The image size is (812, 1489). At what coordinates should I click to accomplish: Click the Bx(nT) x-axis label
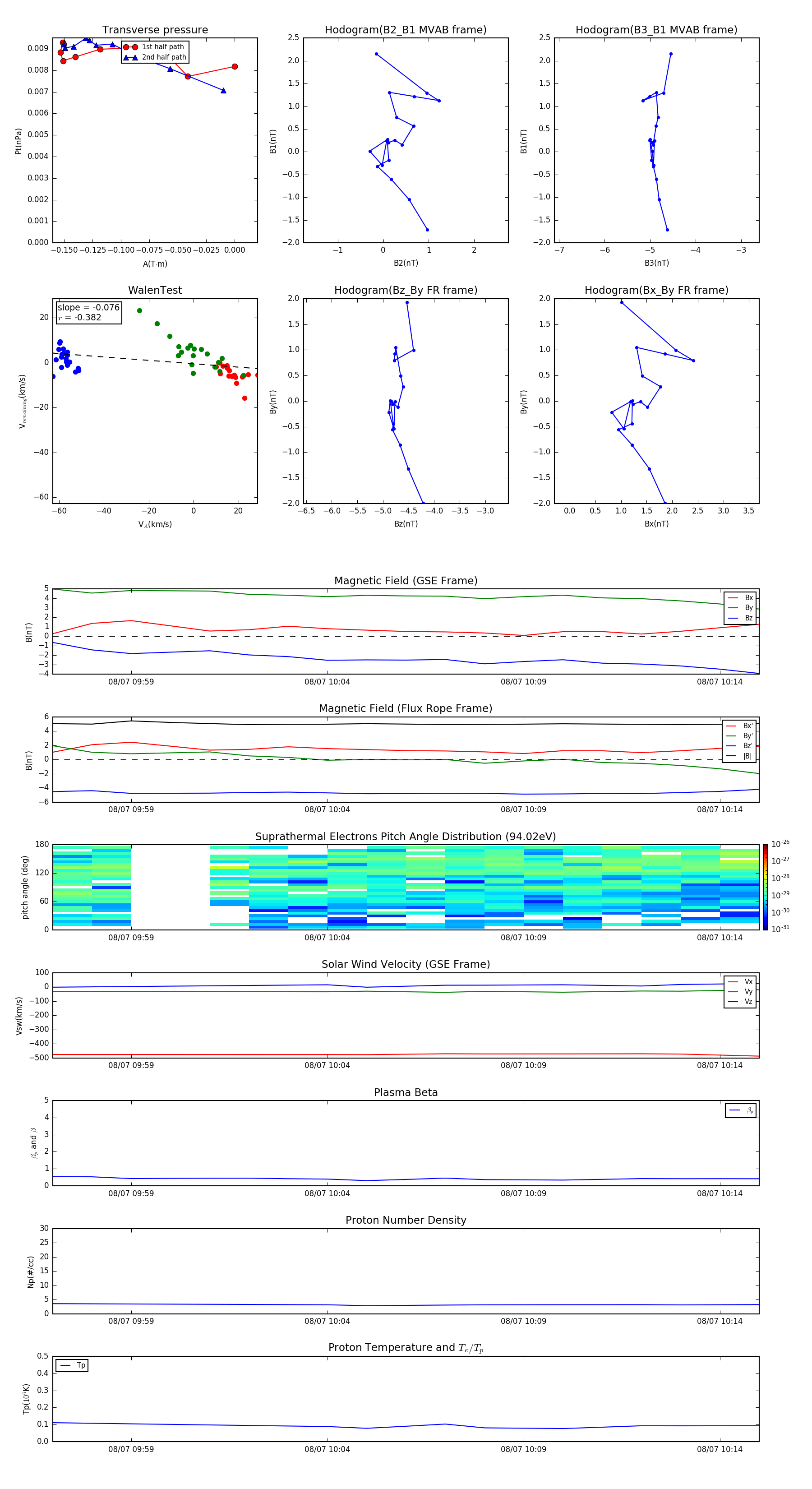[656, 524]
